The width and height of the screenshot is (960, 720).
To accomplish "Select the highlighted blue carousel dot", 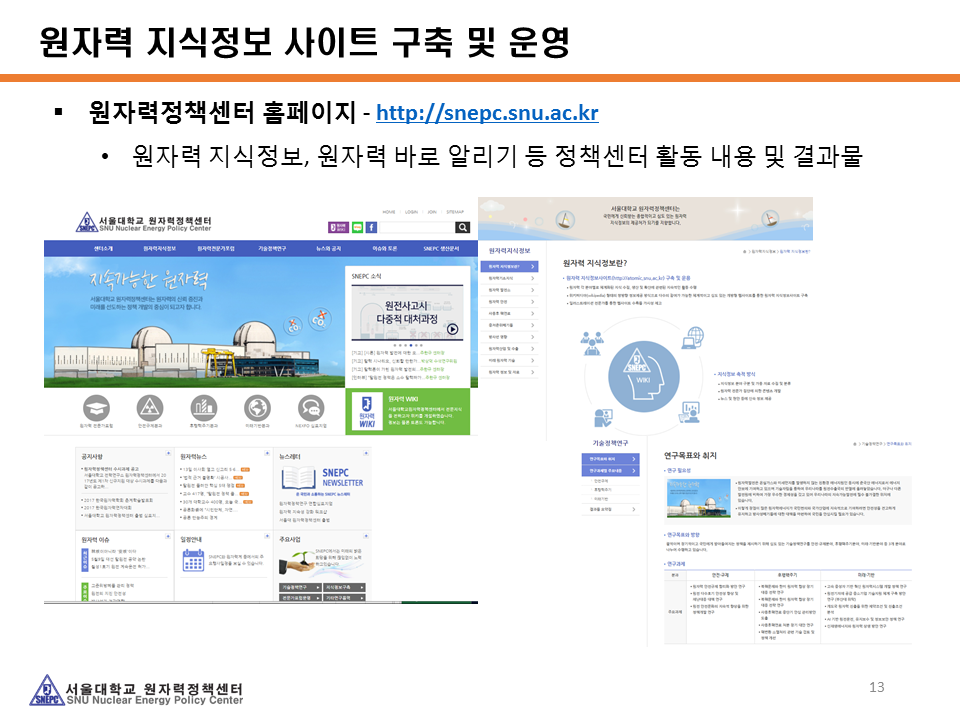I will click(411, 345).
